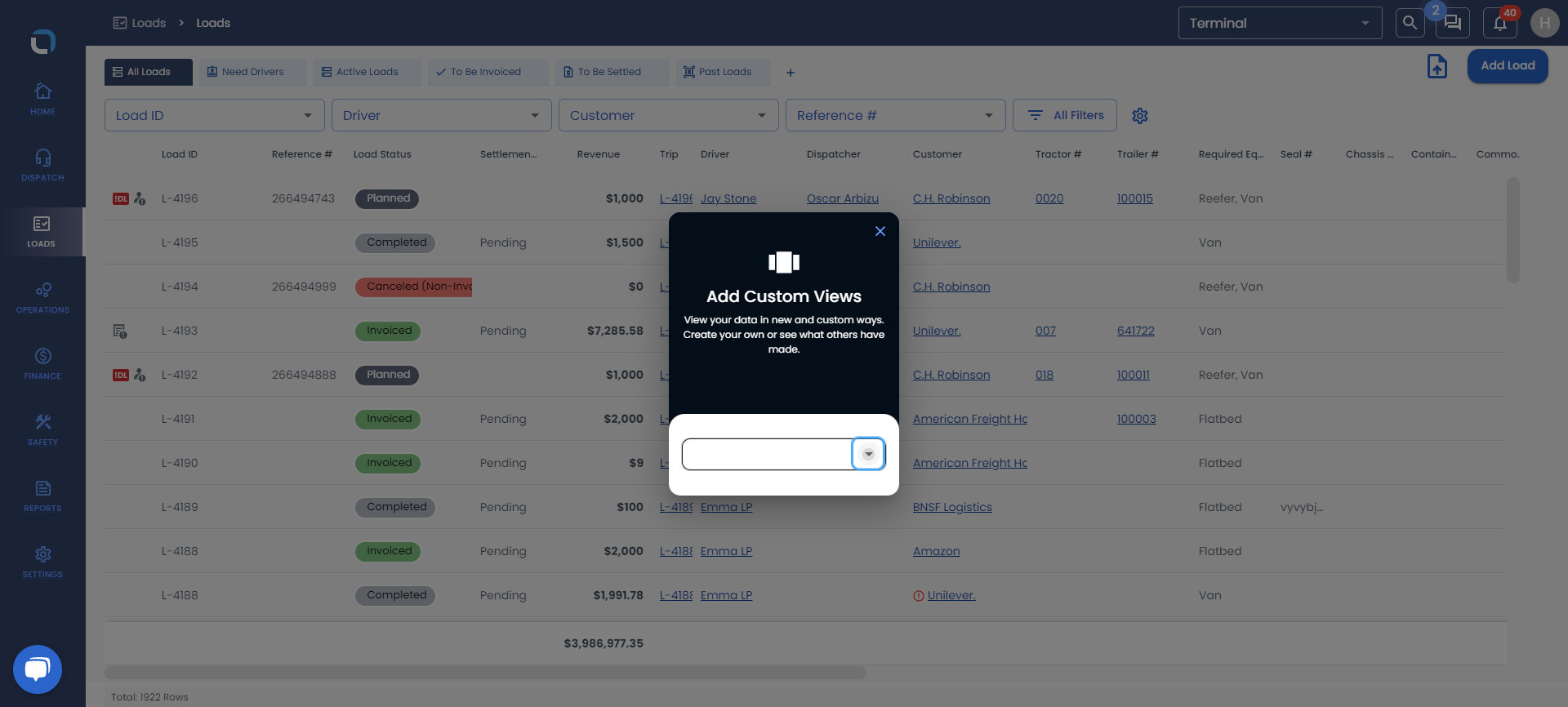Open driver Jay Stone link

[728, 198]
